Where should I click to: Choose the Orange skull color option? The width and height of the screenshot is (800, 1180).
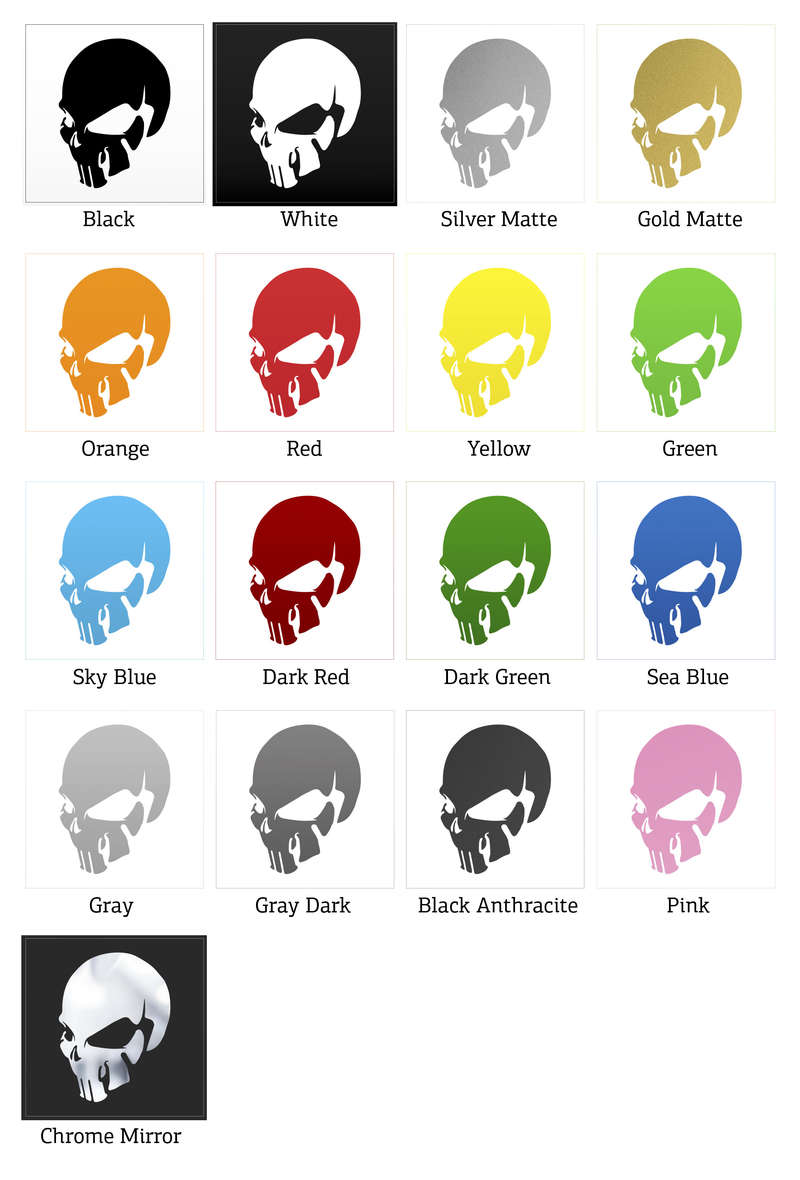coord(114,342)
